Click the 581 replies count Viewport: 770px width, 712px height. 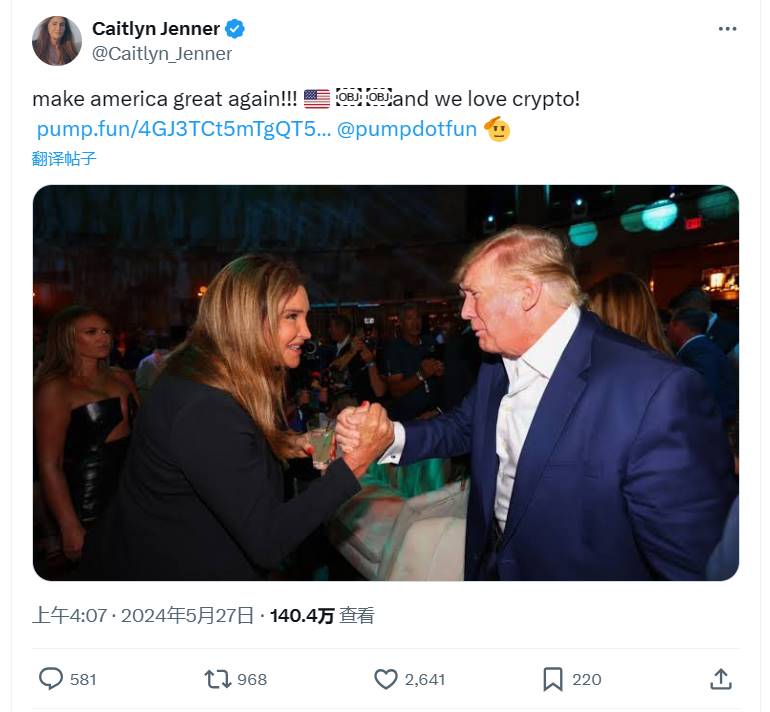point(83,680)
